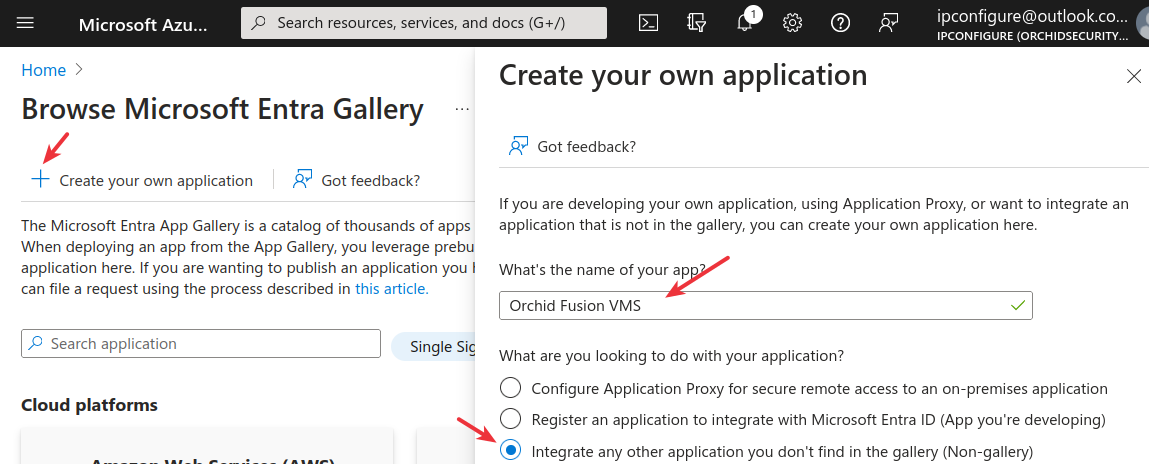Expand the breadcrumb chevron after Home
This screenshot has height=464, width=1149.
(80, 70)
